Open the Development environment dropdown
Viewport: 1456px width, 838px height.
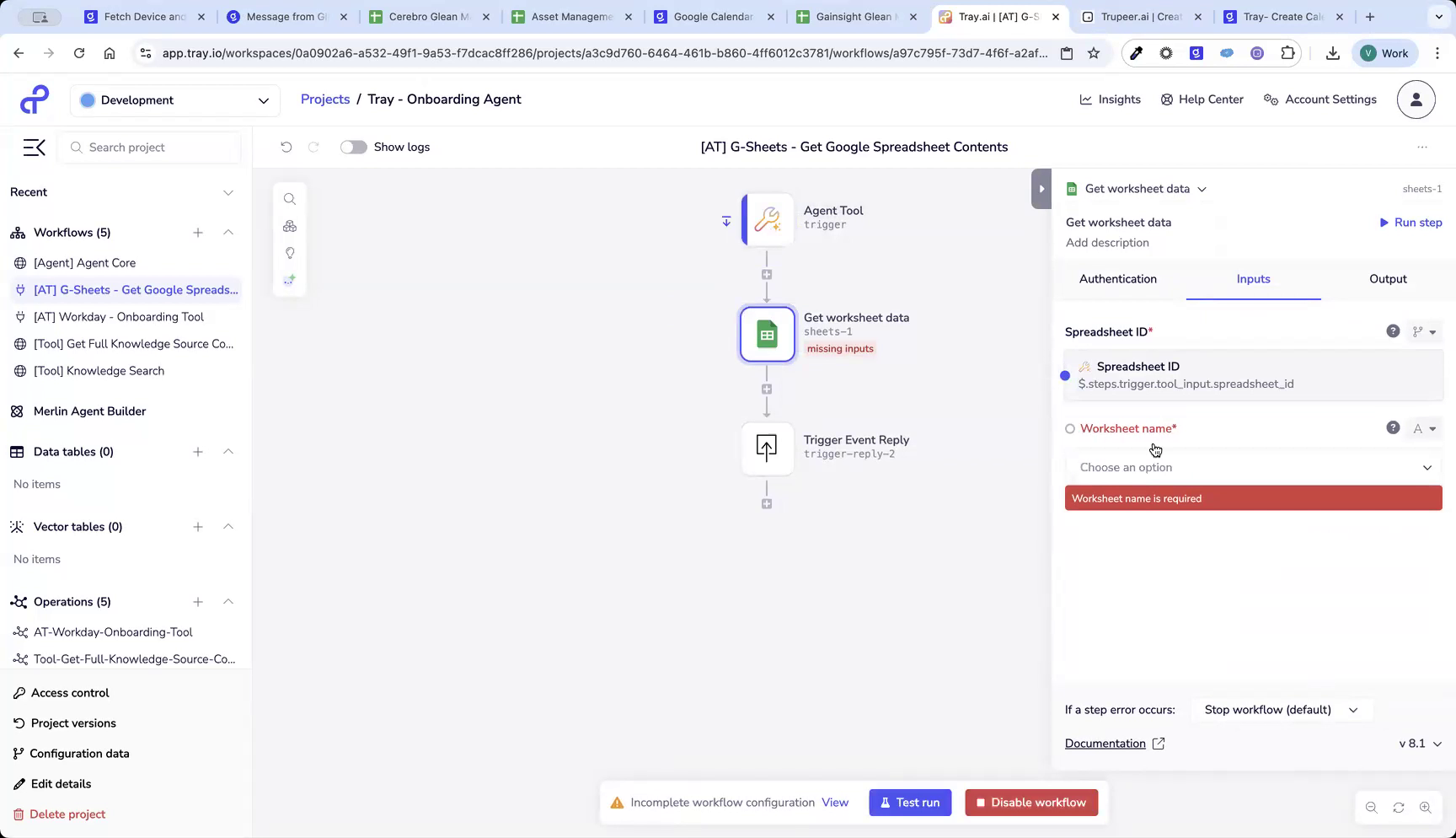(174, 99)
